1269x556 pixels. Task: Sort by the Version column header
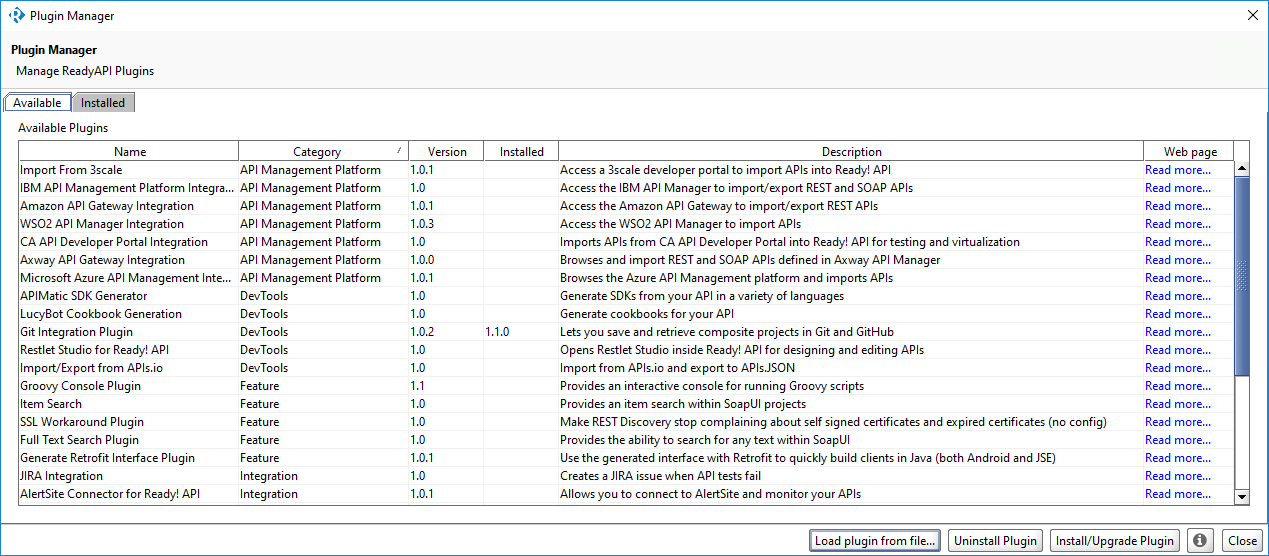[x=446, y=152]
